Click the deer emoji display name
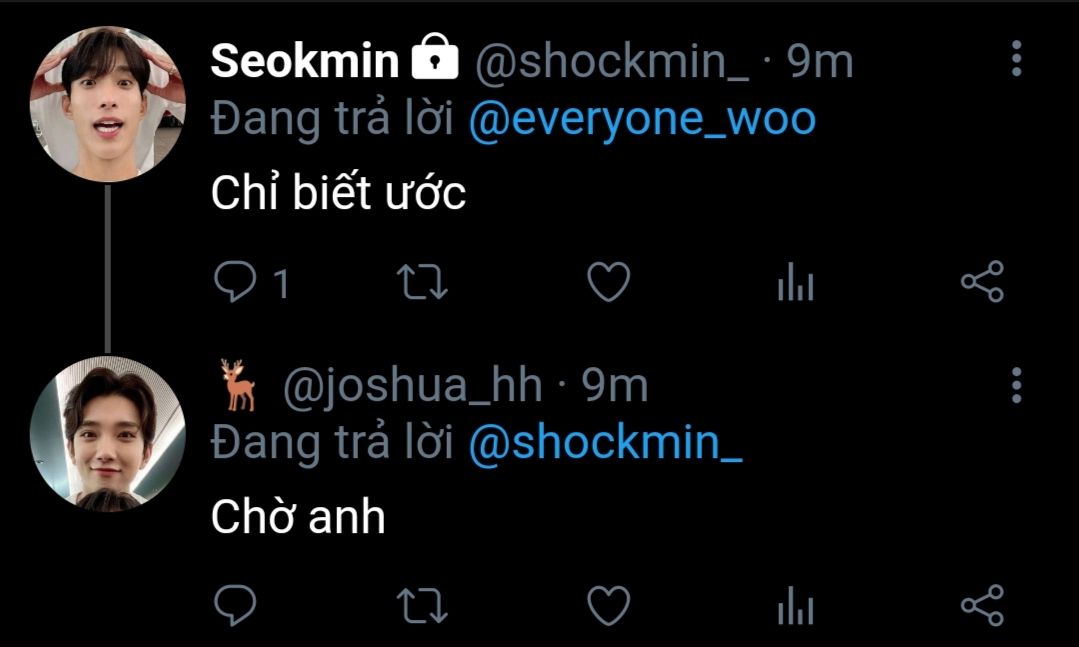 point(237,385)
